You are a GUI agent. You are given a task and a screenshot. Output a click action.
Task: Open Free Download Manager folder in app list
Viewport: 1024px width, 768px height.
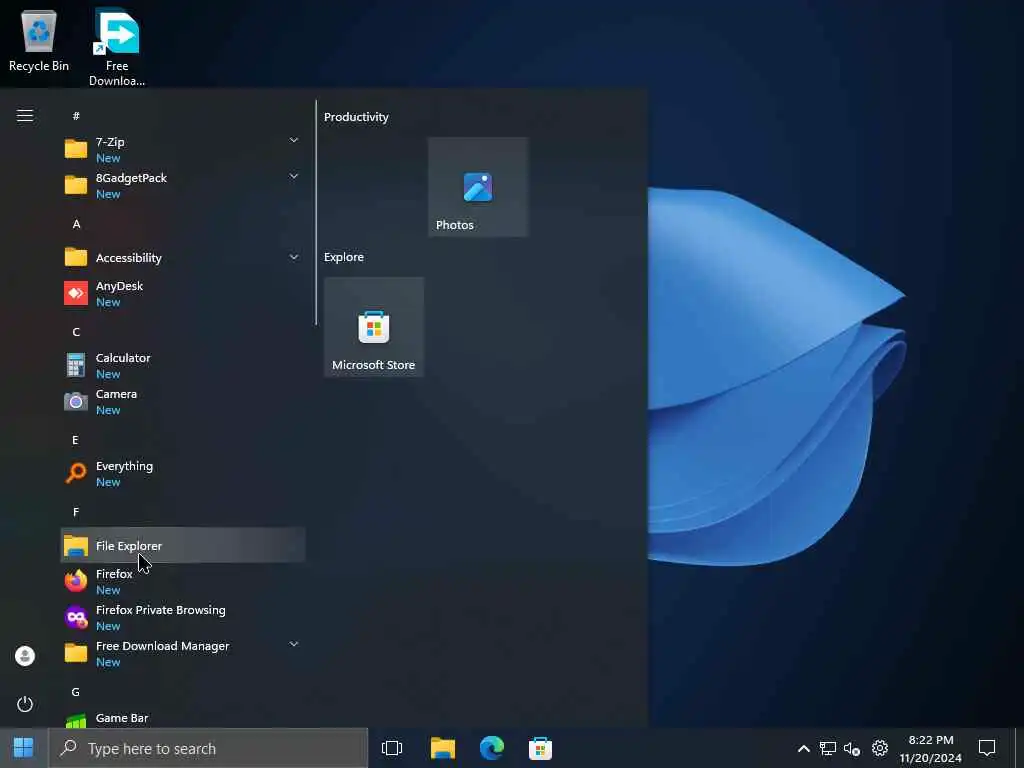pos(183,653)
